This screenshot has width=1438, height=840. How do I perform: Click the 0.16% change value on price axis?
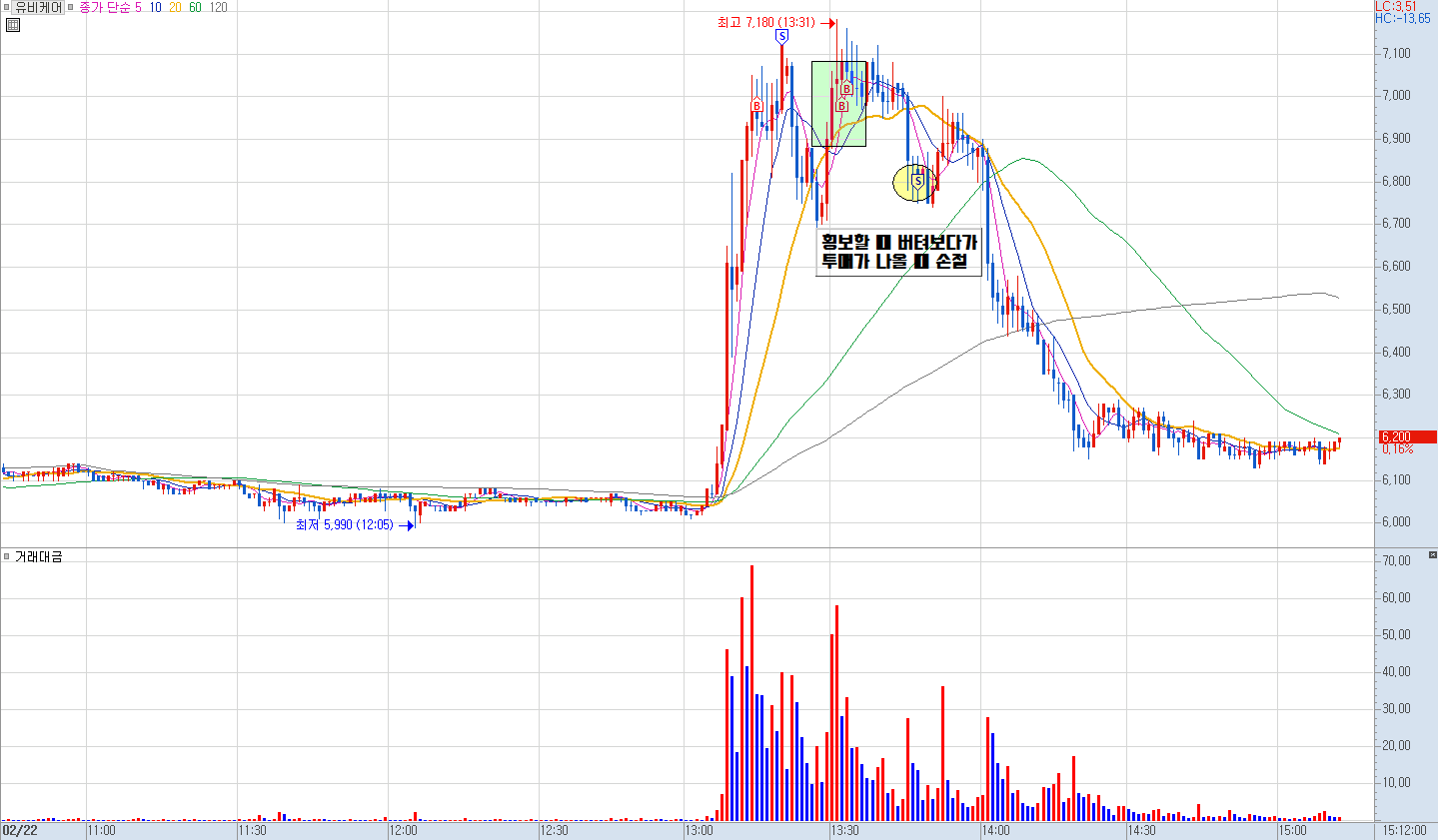coord(1397,448)
